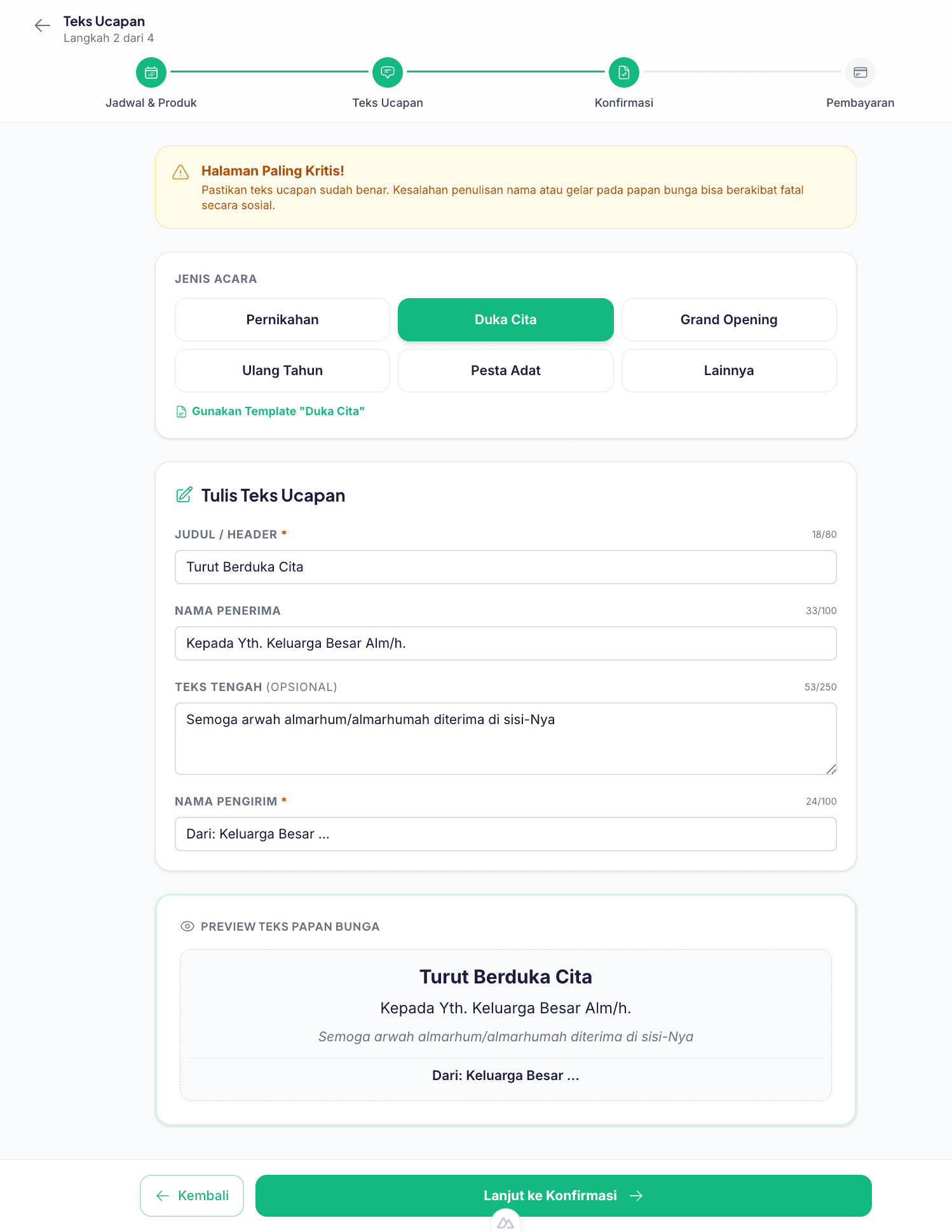Image resolution: width=952 pixels, height=1232 pixels.
Task: Choose the Pesta Adat option
Action: tap(506, 371)
